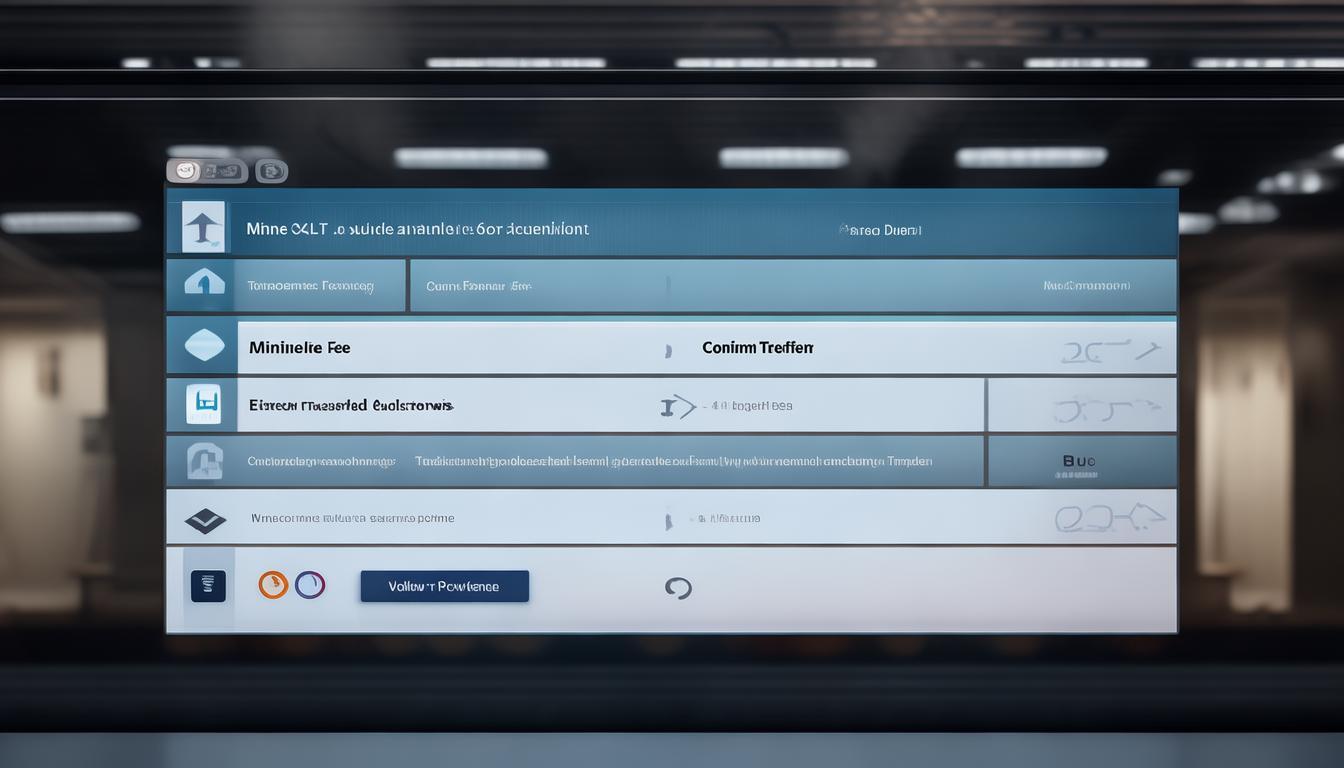Select the orange circle option

(x=273, y=585)
